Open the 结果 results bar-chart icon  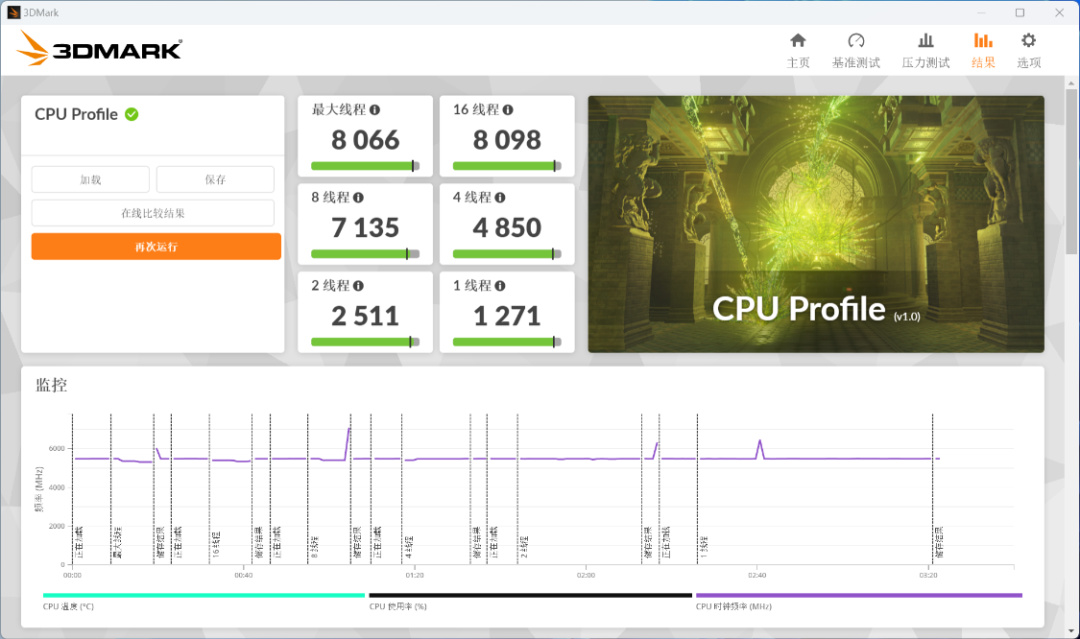pos(983,41)
